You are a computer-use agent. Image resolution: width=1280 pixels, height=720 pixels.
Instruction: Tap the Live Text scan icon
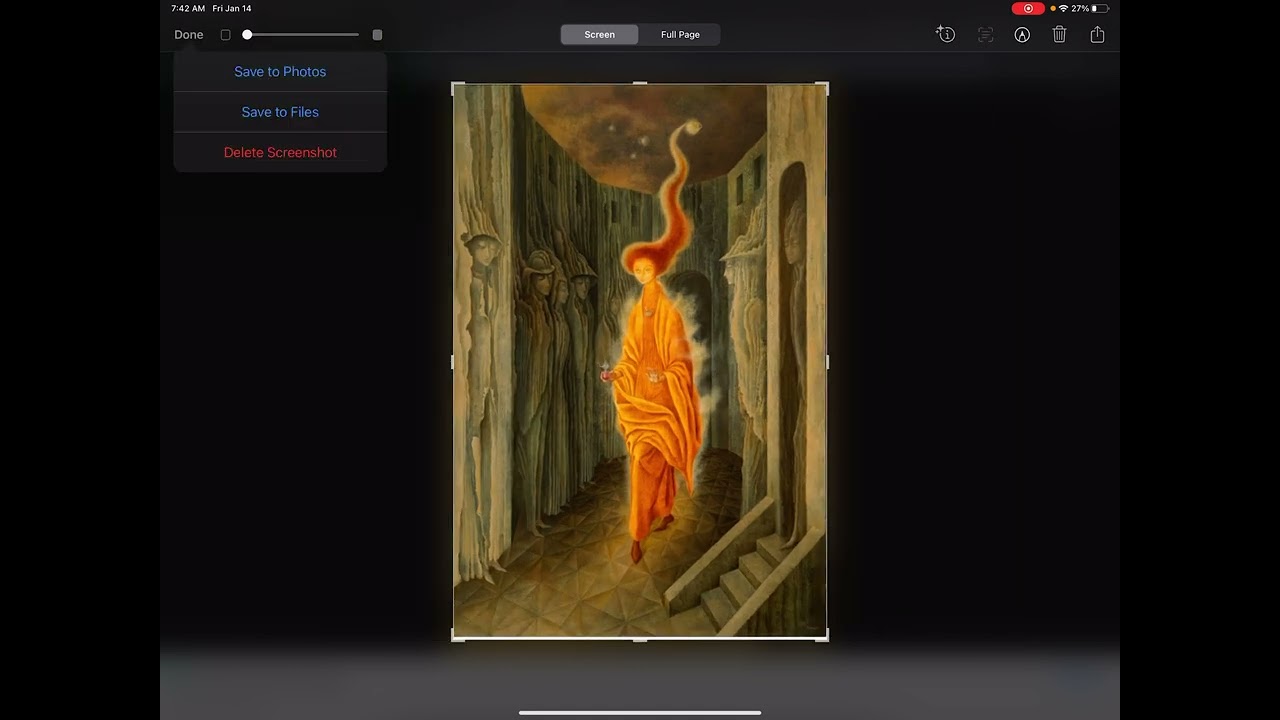[985, 34]
